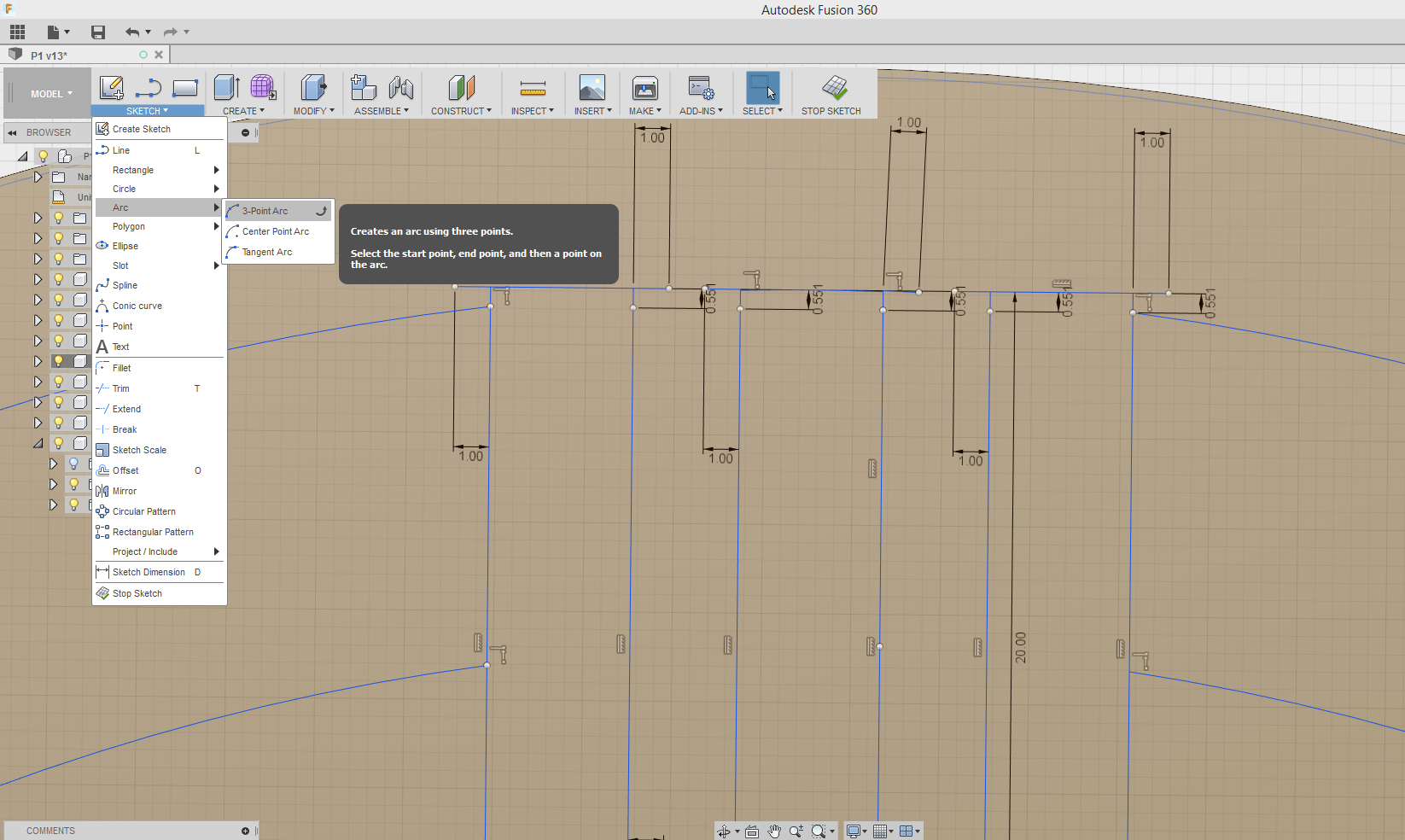Open the Viewports layout control
This screenshot has width=1405, height=840.
[907, 831]
